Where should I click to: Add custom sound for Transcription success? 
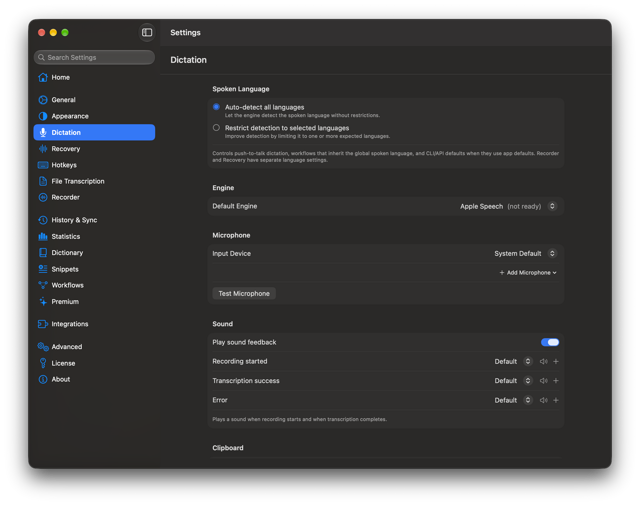(x=556, y=380)
